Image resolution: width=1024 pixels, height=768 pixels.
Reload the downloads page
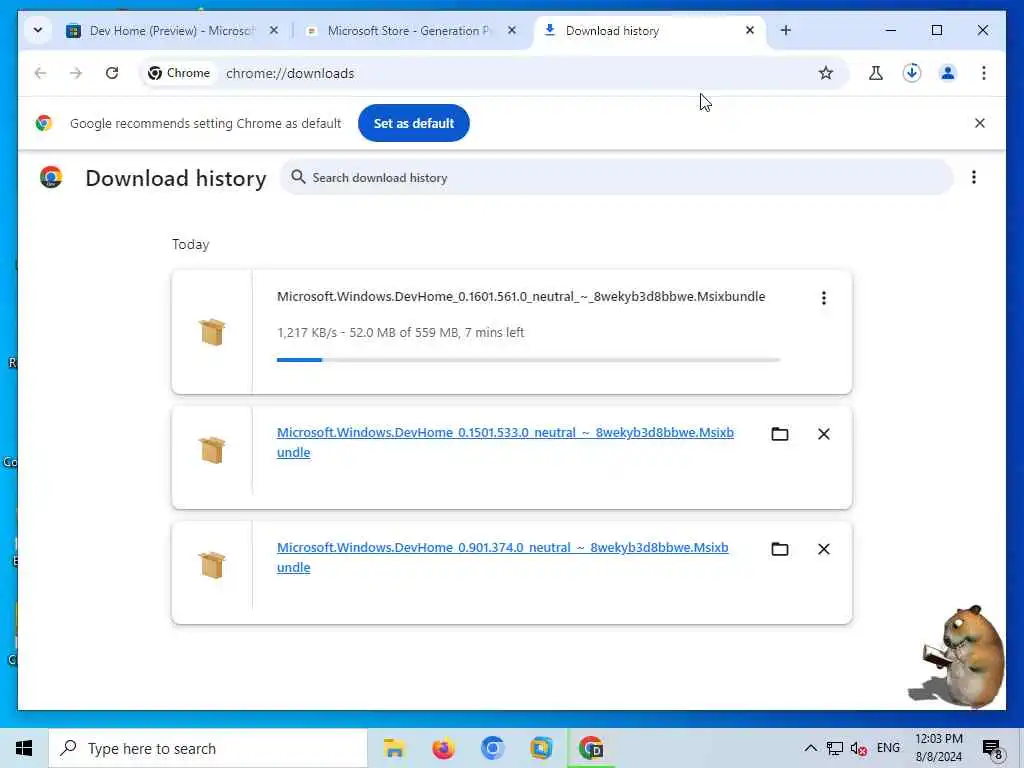[x=112, y=73]
